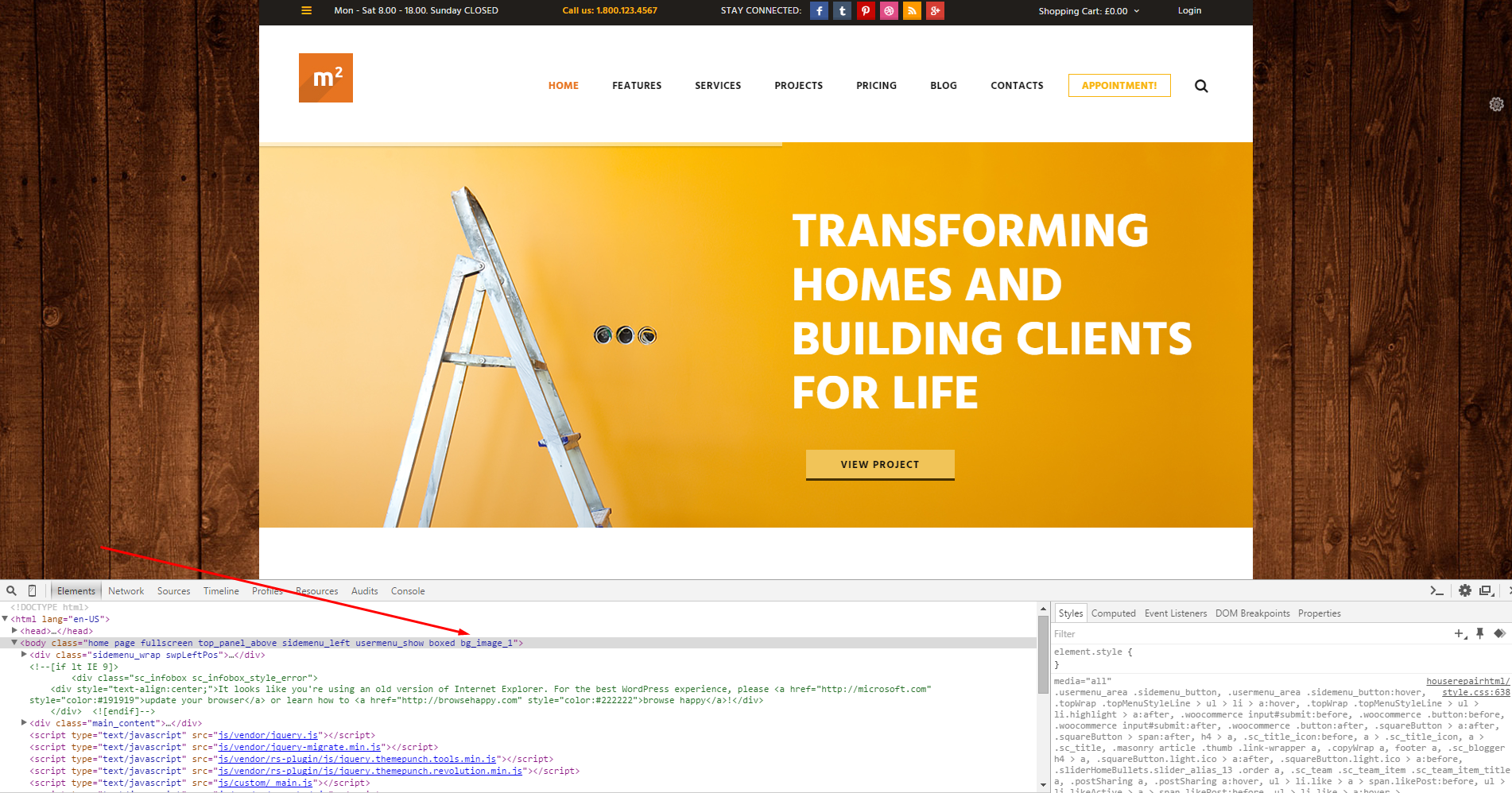The width and height of the screenshot is (1512, 793).
Task: Open the Pinterest social link icon
Action: [x=866, y=11]
